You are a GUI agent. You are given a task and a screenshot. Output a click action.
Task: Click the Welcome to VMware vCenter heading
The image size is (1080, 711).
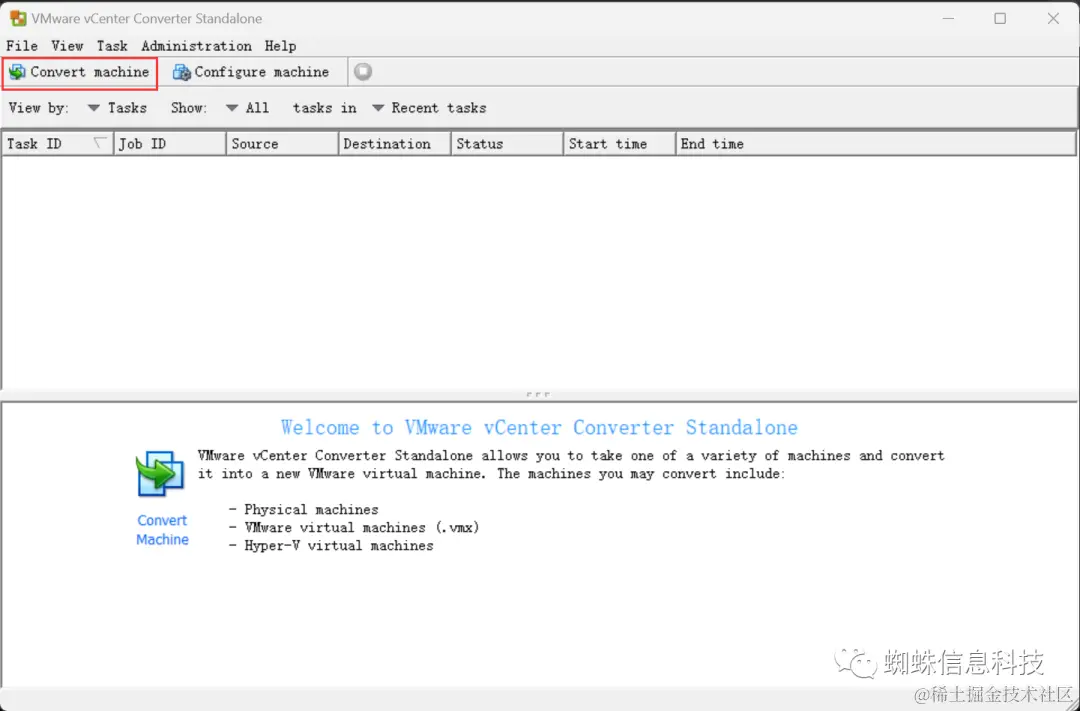[539, 428]
